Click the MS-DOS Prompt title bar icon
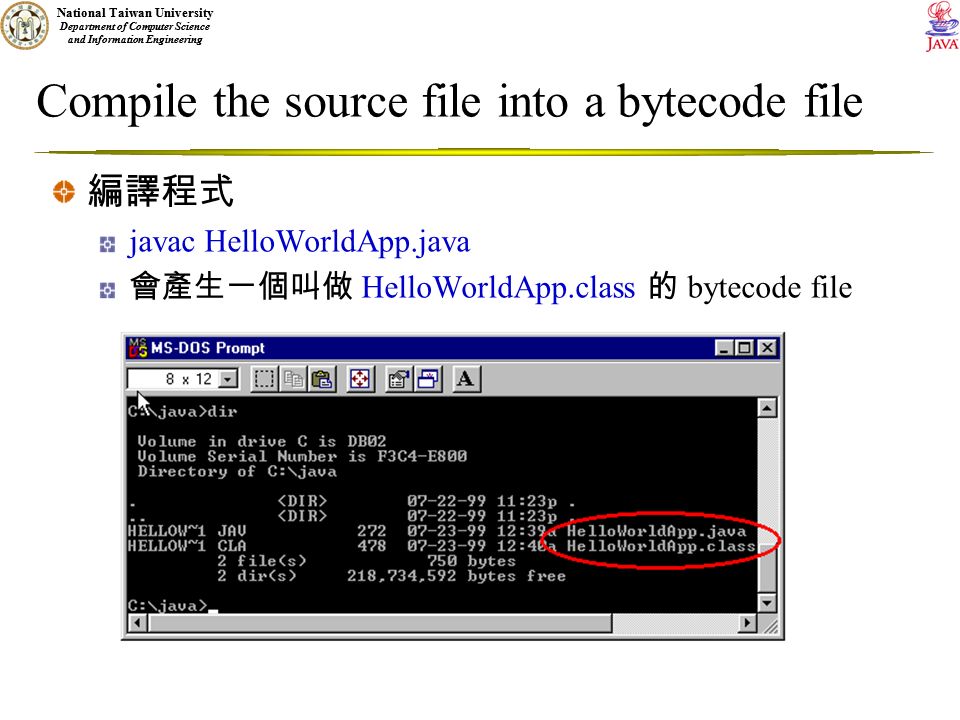This screenshot has height=720, width=960. click(137, 348)
